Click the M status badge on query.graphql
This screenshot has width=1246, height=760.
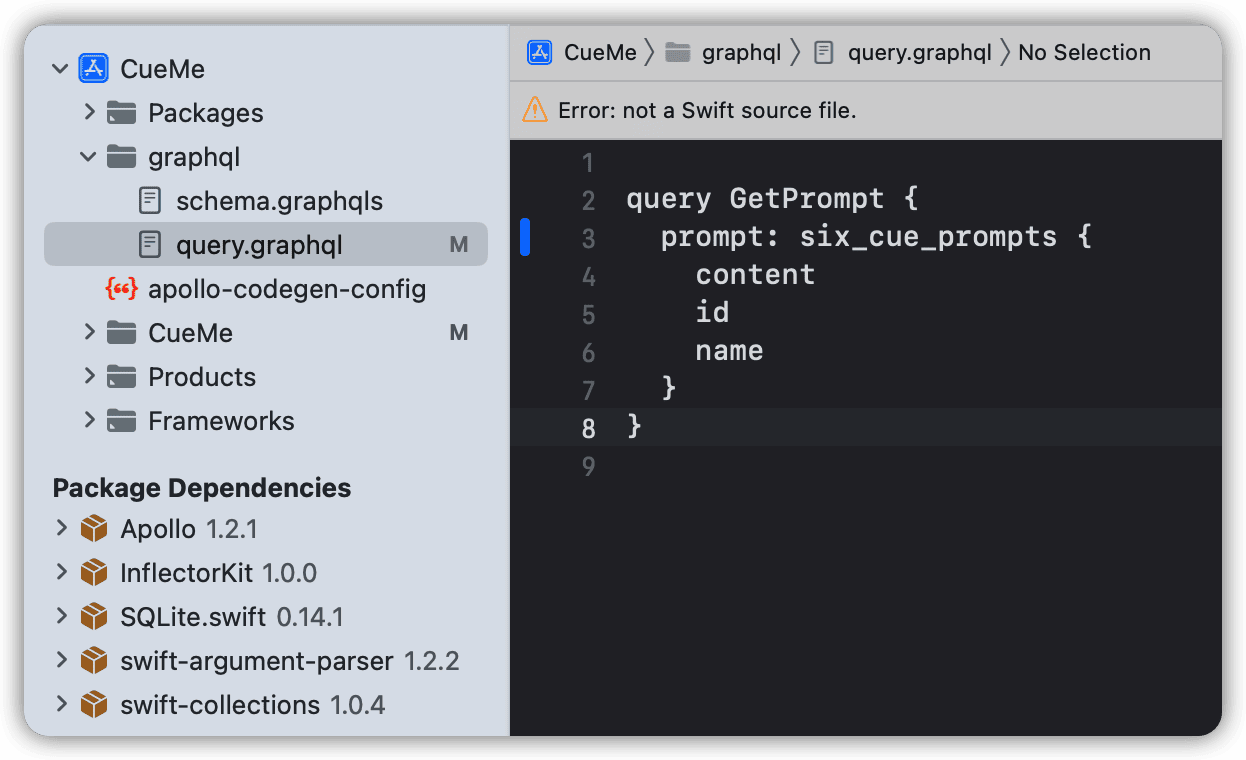(459, 245)
